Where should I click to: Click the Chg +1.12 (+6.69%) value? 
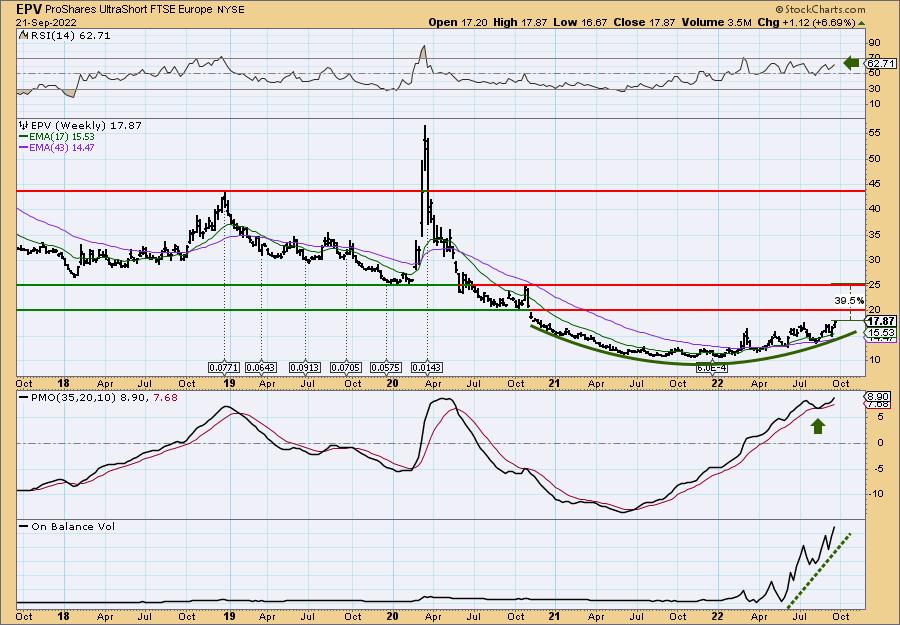click(x=806, y=22)
